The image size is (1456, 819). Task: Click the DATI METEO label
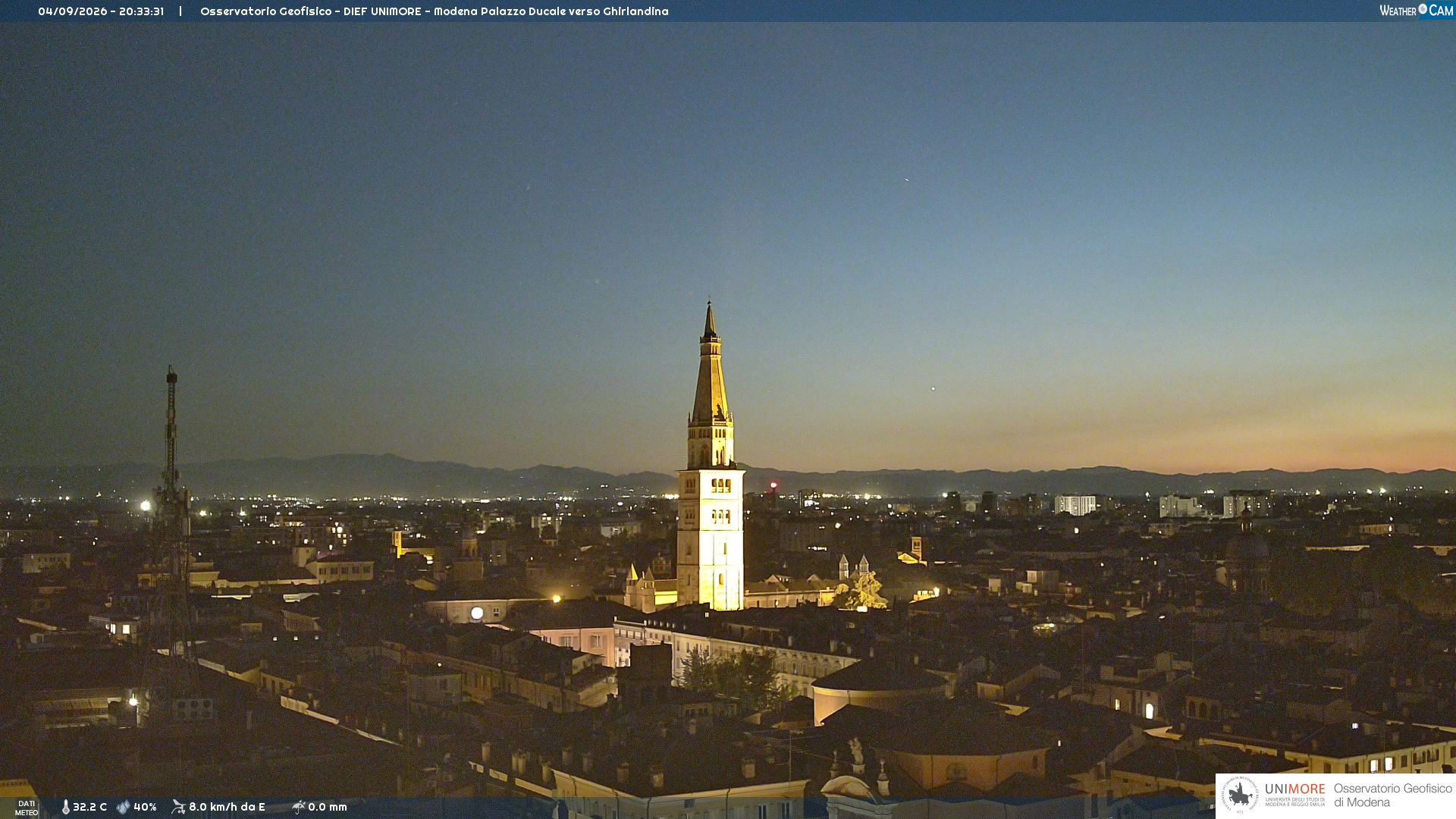(x=27, y=808)
